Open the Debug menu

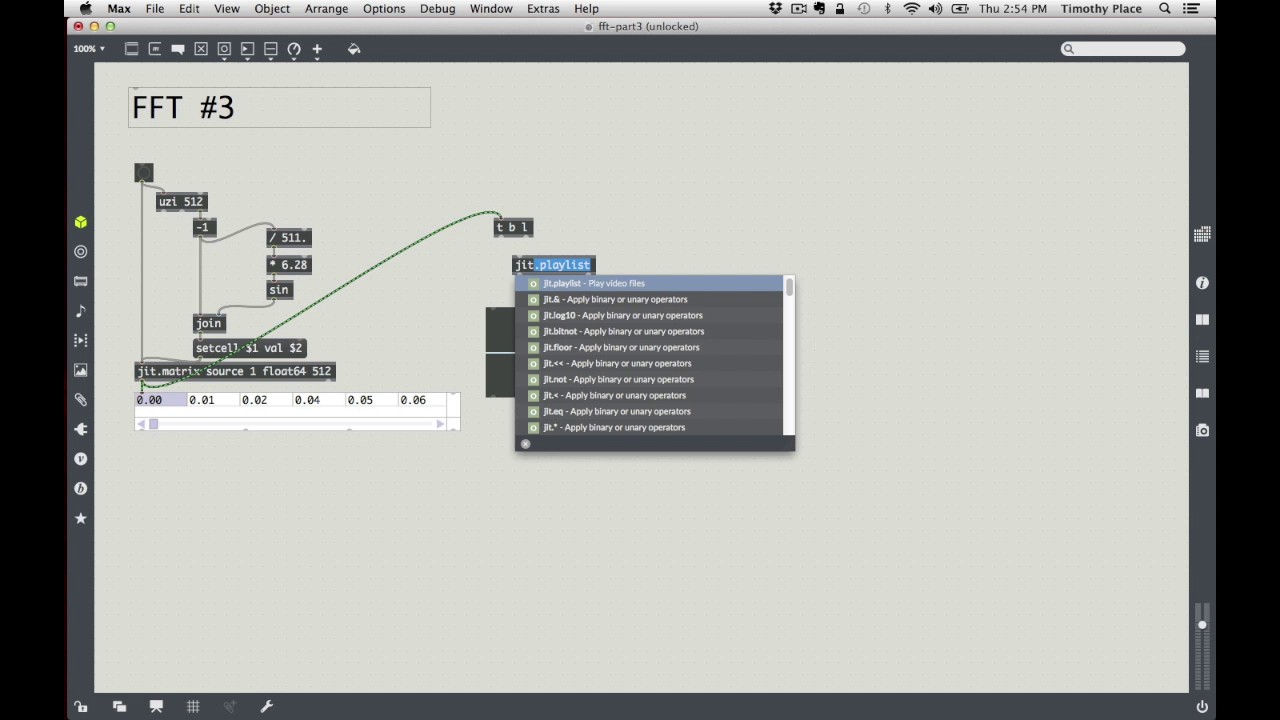438,9
